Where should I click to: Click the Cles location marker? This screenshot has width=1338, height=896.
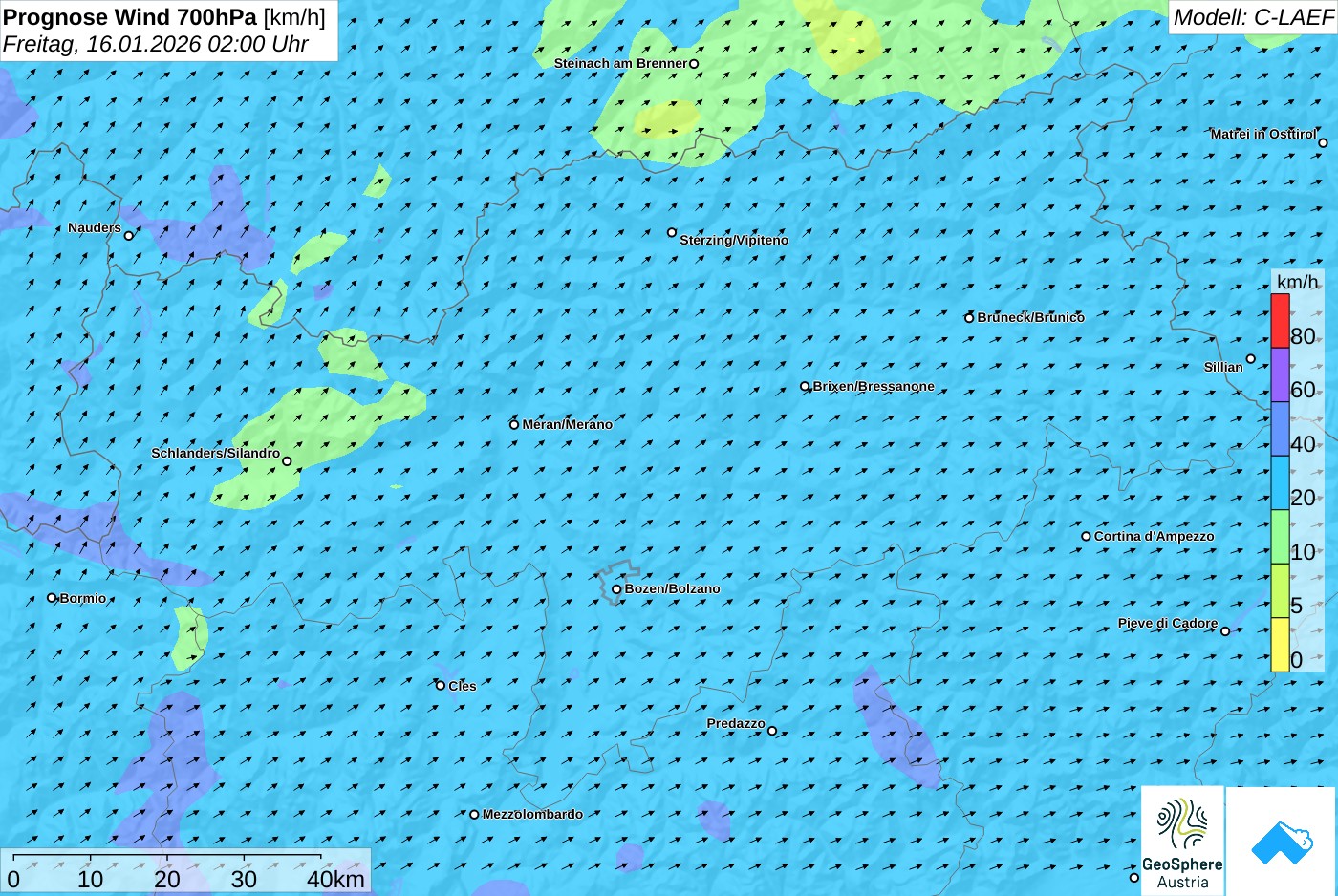point(441,685)
